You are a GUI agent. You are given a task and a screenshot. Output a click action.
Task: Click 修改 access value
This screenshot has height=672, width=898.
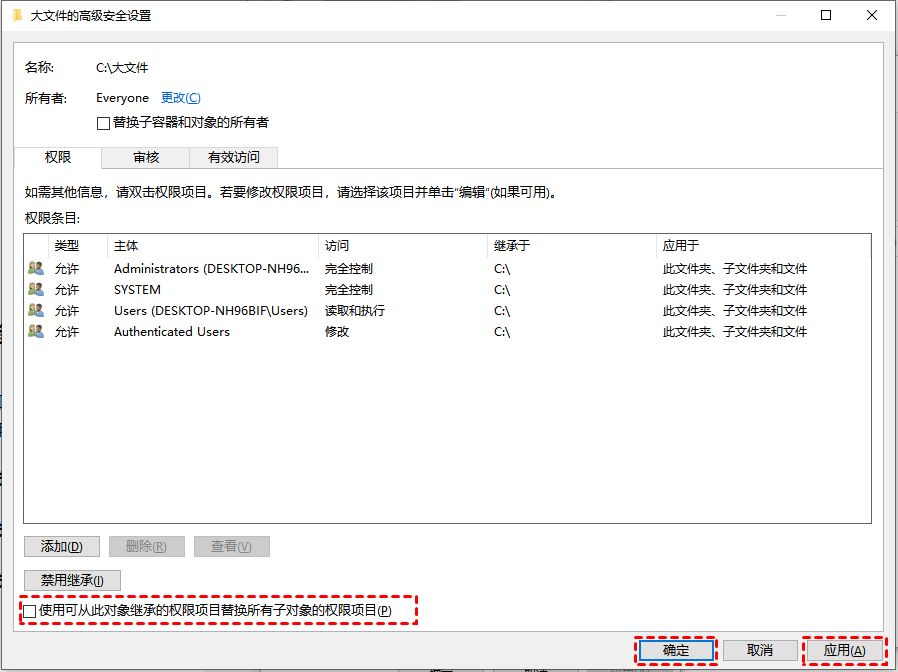[337, 332]
